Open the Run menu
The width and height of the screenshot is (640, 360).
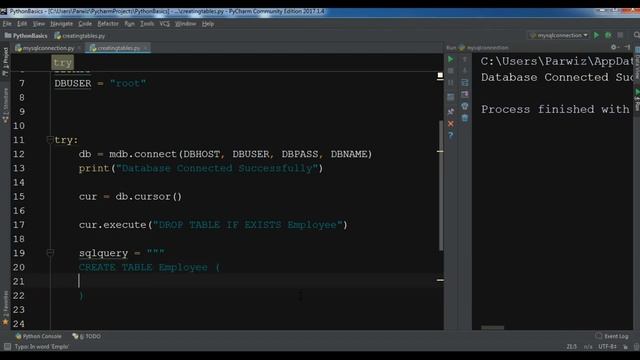pyautogui.click(x=129, y=24)
